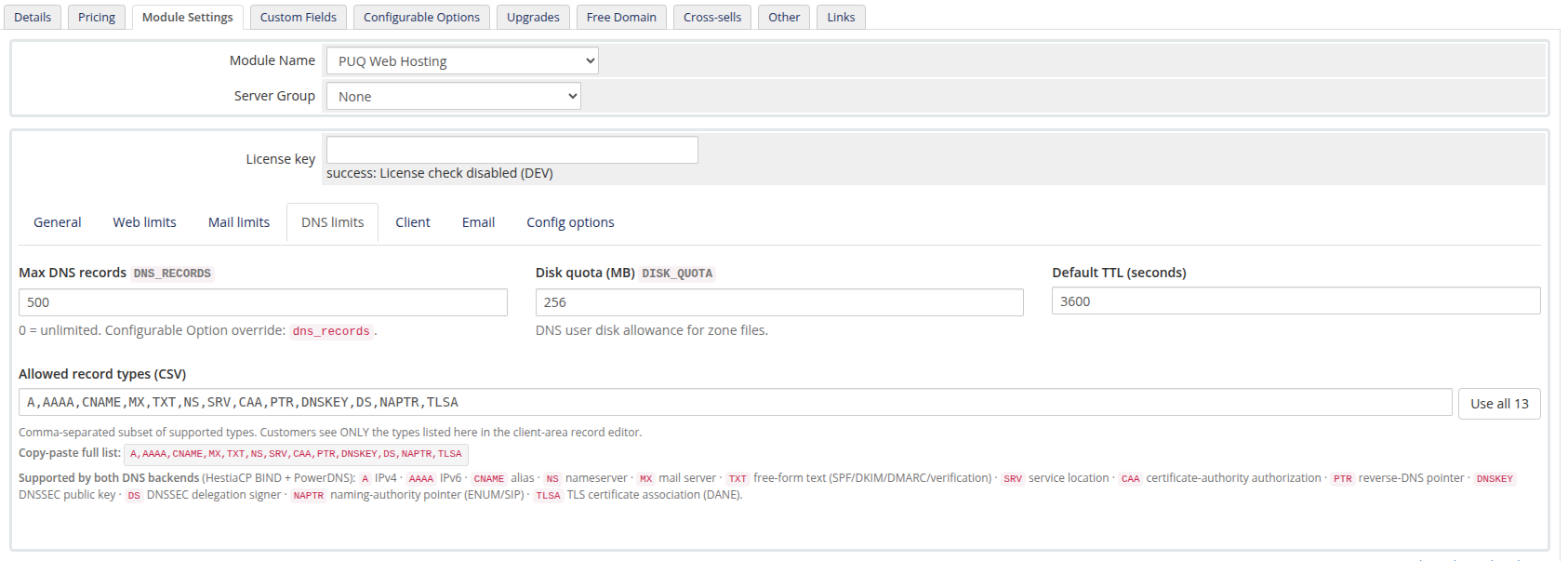Expand the Server Group dropdown
The image size is (1568, 561).
[x=454, y=97]
